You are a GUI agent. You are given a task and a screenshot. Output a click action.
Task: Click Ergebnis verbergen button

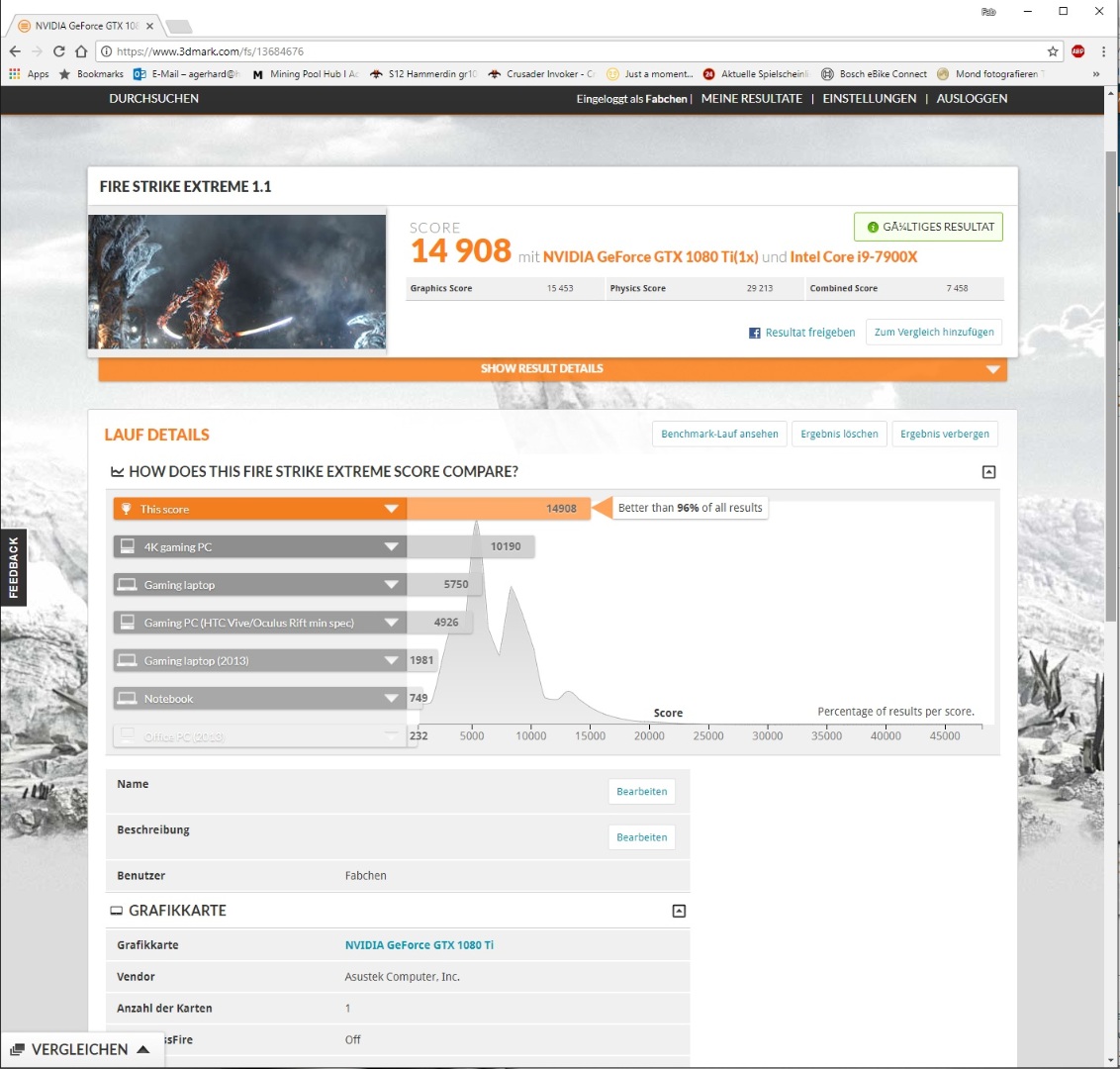pyautogui.click(x=944, y=434)
